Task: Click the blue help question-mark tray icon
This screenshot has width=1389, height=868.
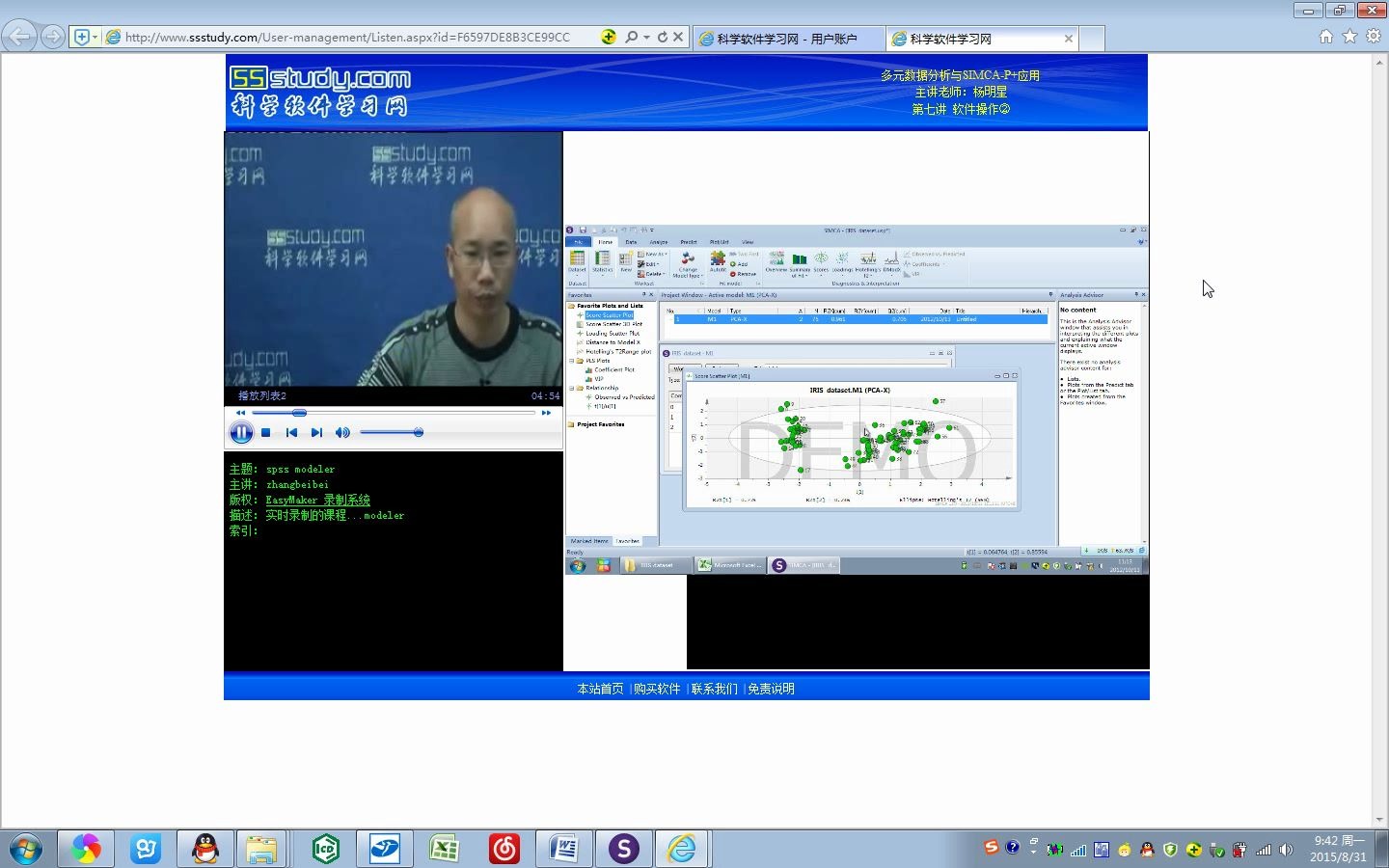Action: (1012, 847)
